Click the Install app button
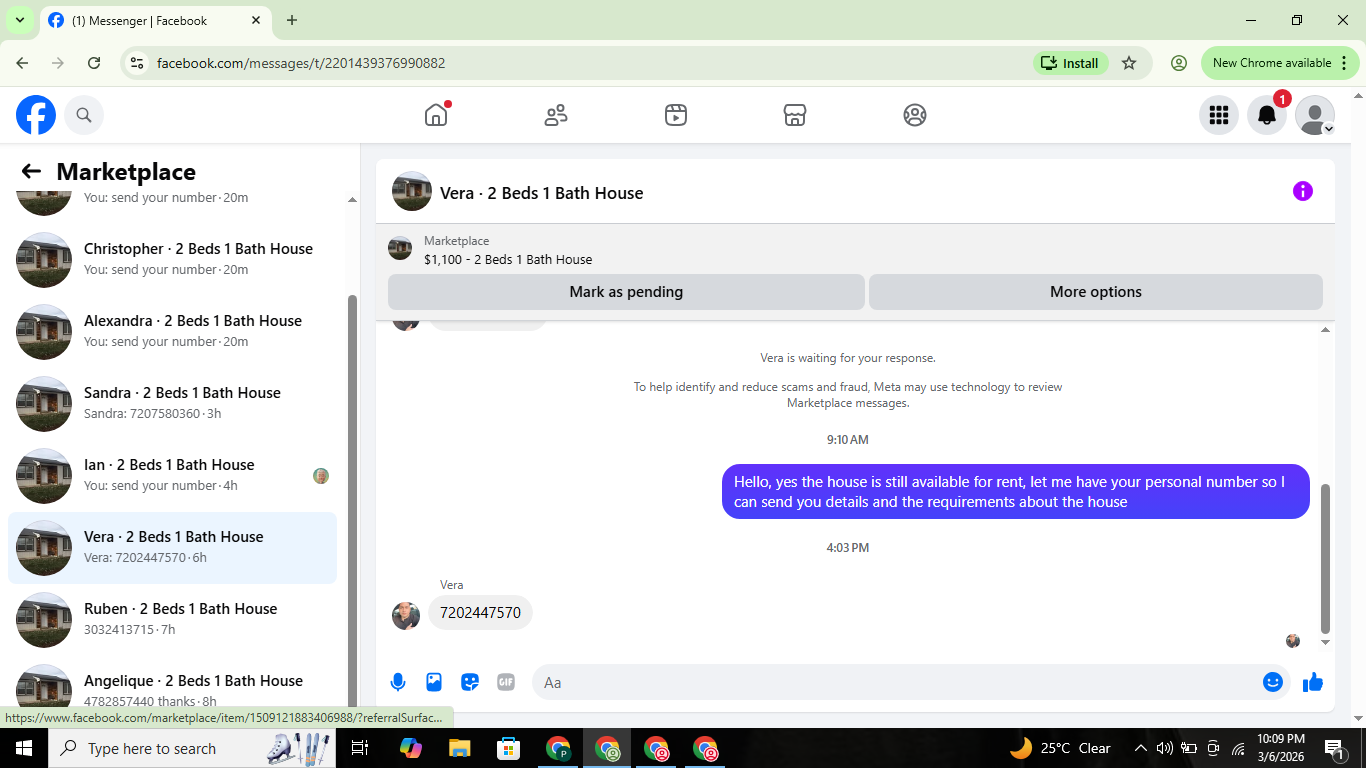 click(x=1071, y=63)
